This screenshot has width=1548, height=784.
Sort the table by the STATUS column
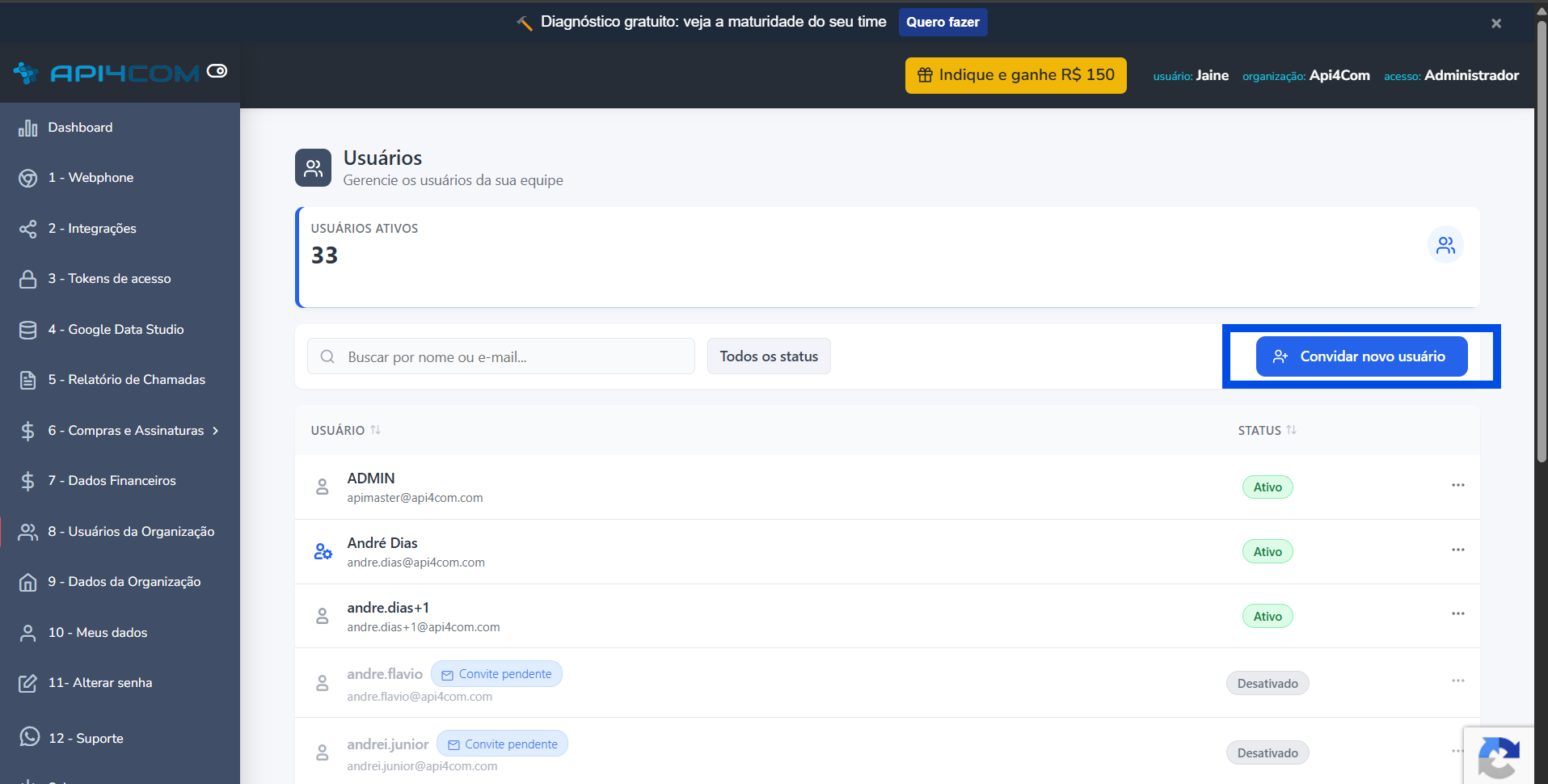[x=1267, y=430]
